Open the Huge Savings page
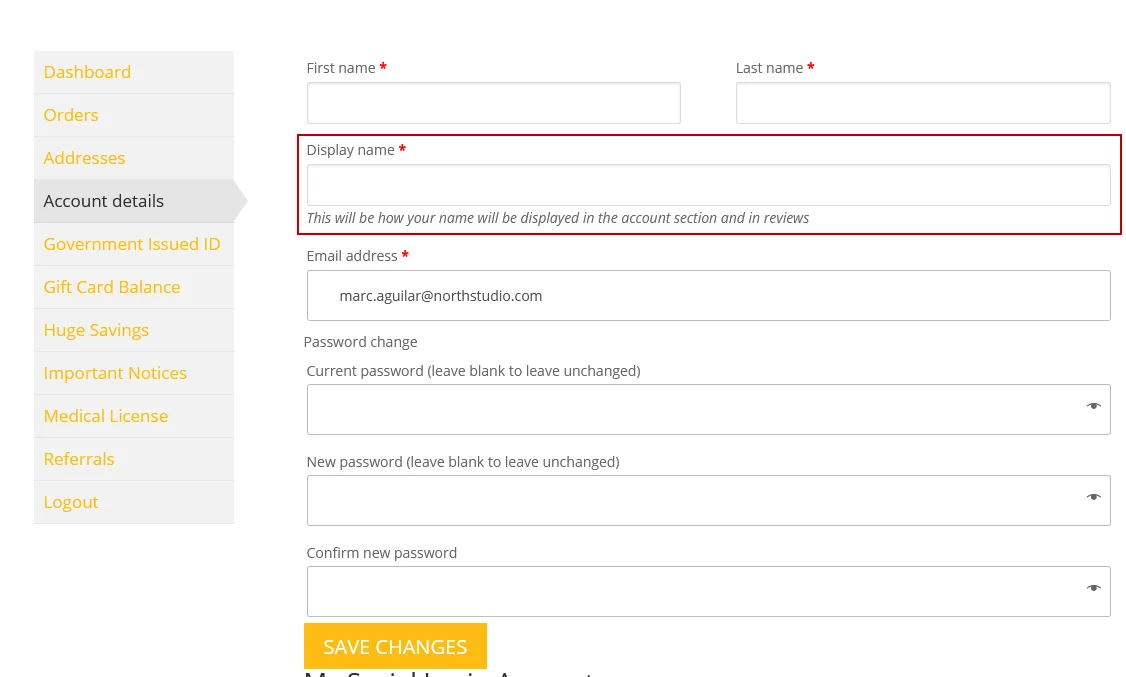This screenshot has width=1126, height=677. coord(96,330)
